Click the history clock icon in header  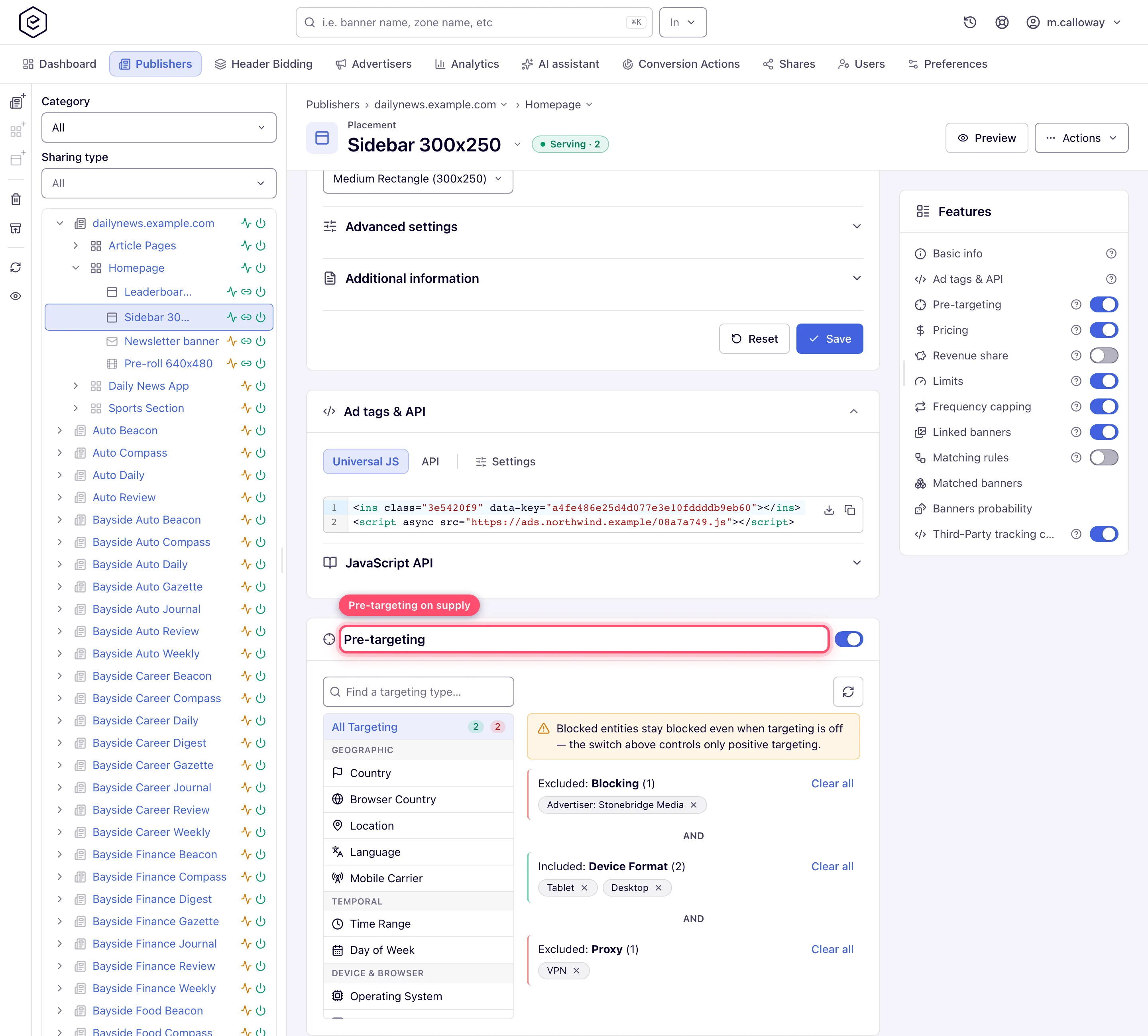tap(970, 22)
